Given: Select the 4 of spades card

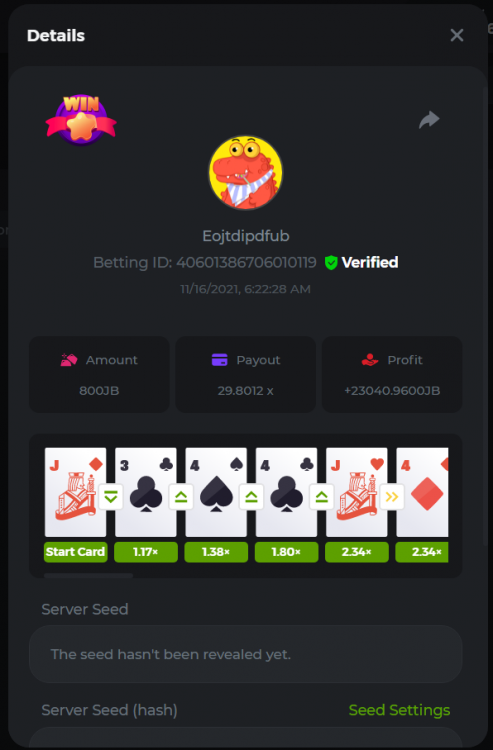Looking at the screenshot, I should point(216,492).
